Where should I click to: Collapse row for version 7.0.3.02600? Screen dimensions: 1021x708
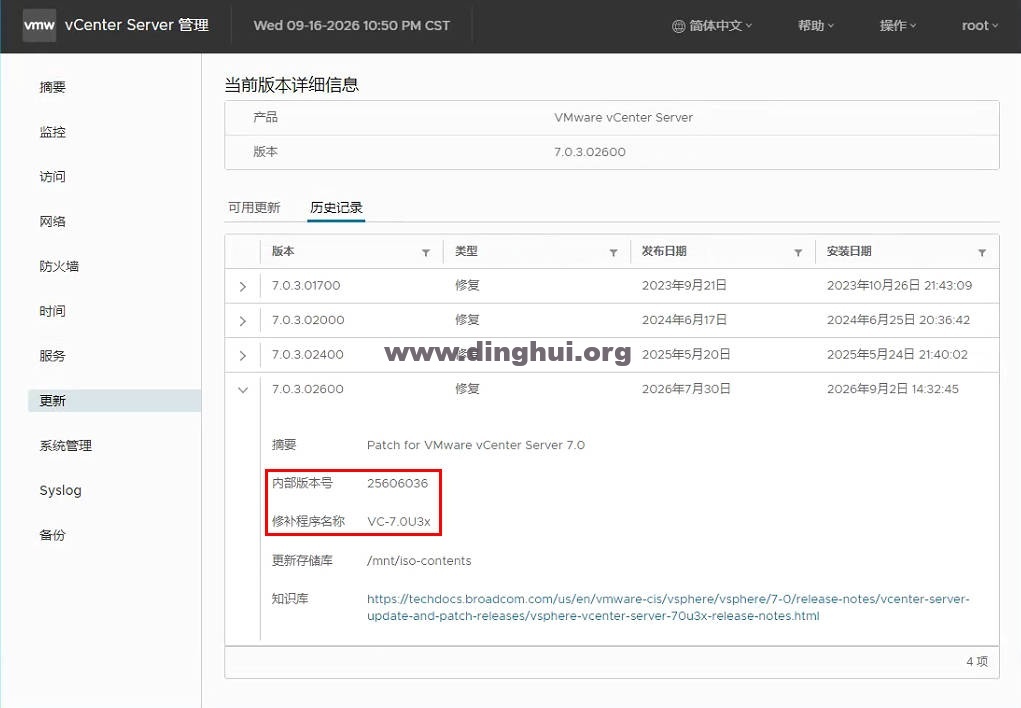pyautogui.click(x=243, y=390)
